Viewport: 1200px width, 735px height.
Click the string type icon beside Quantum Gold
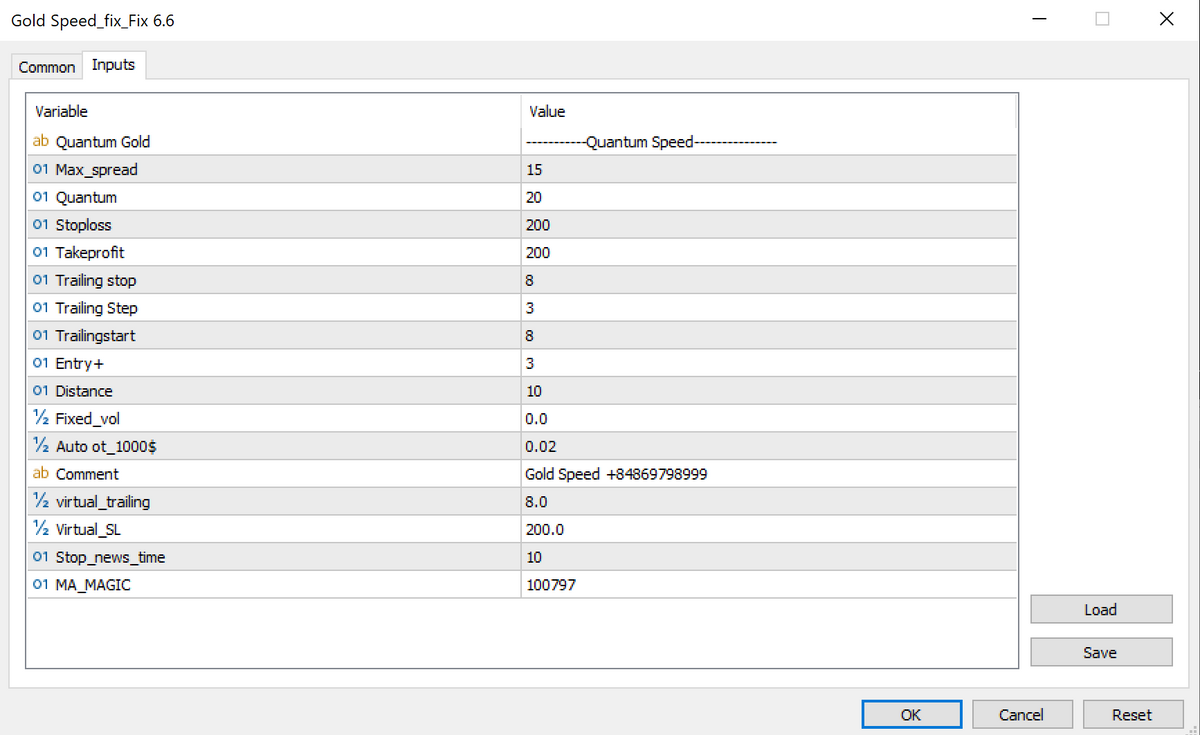coord(41,142)
